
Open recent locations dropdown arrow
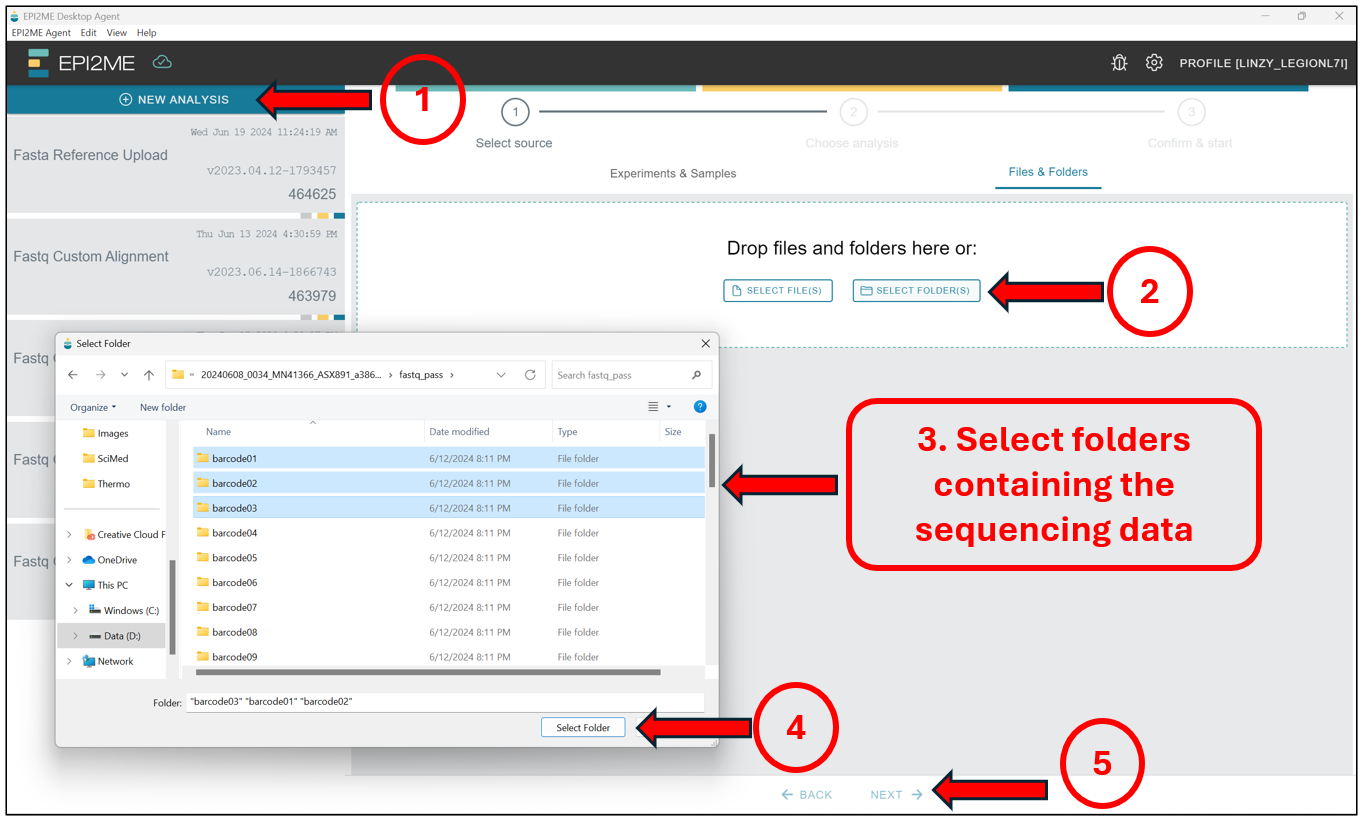click(124, 375)
